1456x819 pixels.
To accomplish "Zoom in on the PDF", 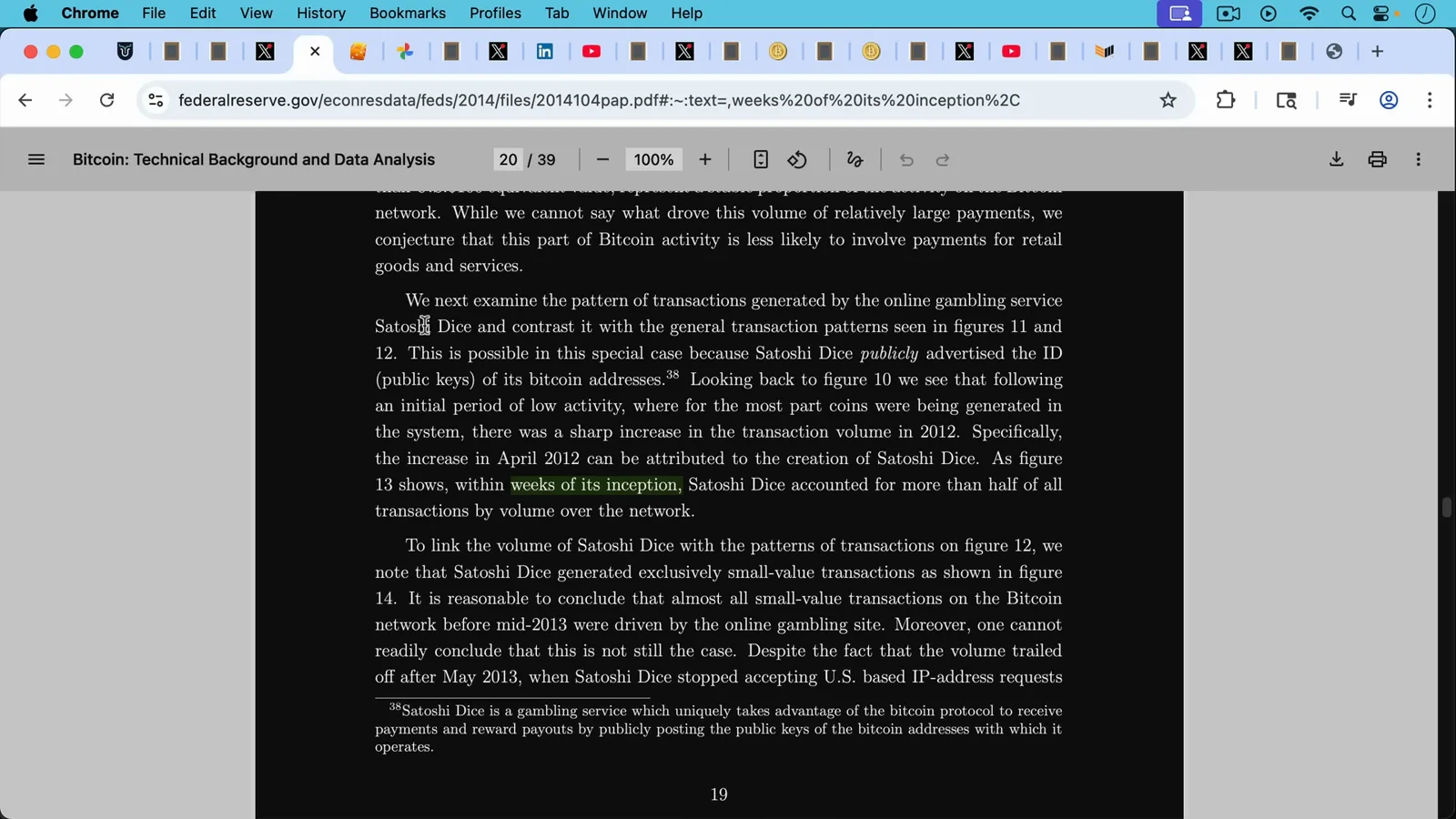I will point(705,159).
